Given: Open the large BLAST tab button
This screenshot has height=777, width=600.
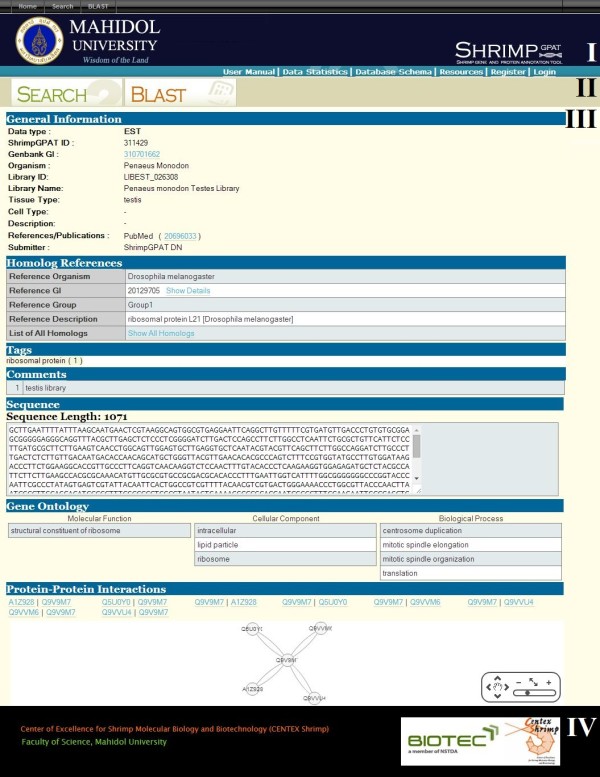Looking at the screenshot, I should click(x=178, y=94).
